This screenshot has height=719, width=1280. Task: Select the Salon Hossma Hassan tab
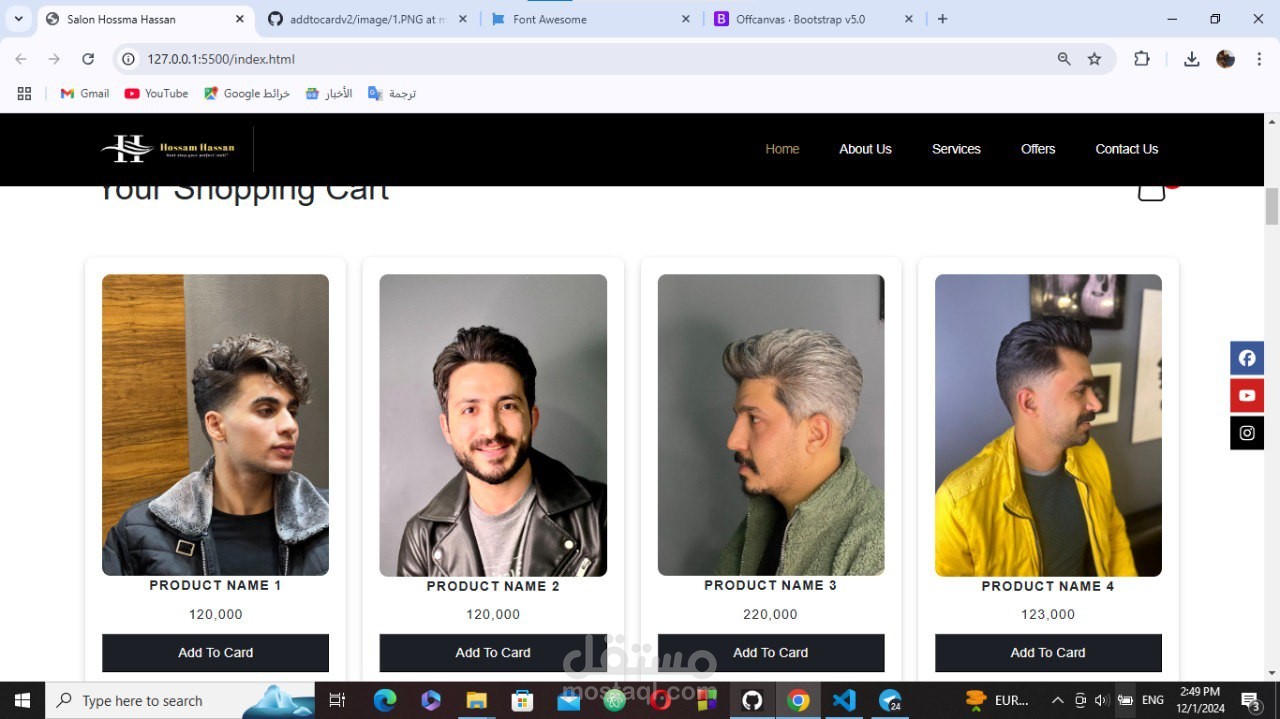pyautogui.click(x=145, y=19)
